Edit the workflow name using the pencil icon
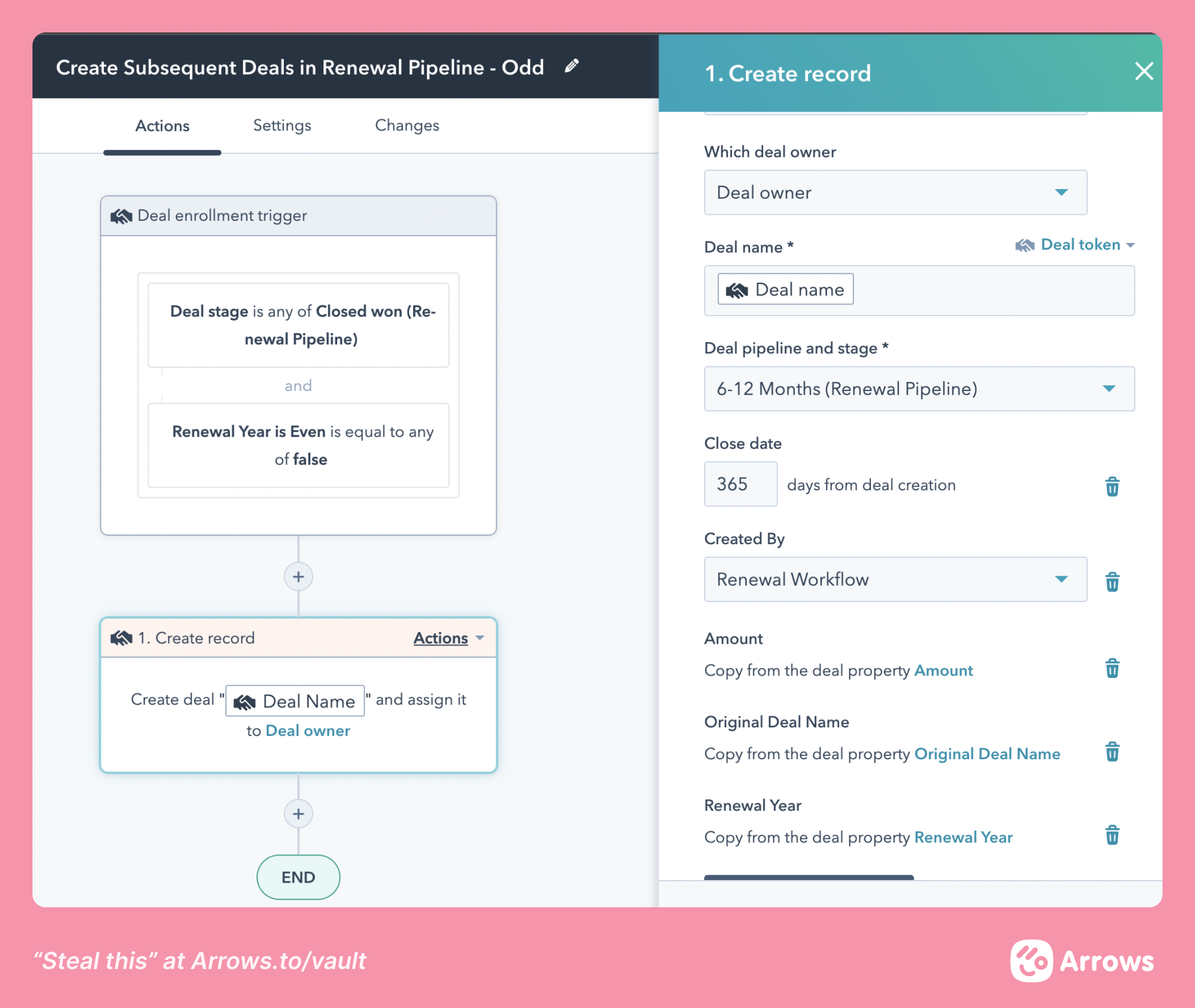1195x1008 pixels. tap(572, 66)
